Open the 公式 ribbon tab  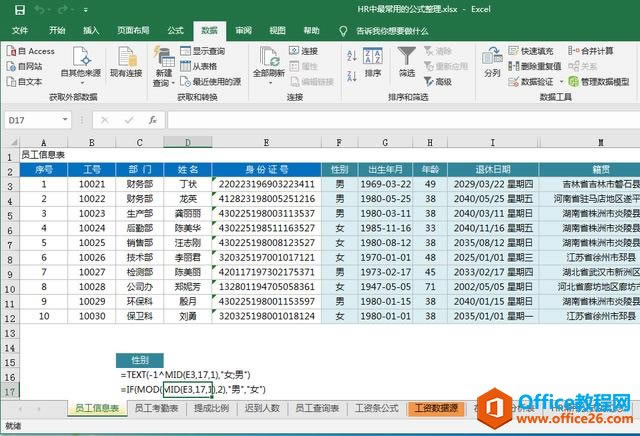tap(176, 30)
